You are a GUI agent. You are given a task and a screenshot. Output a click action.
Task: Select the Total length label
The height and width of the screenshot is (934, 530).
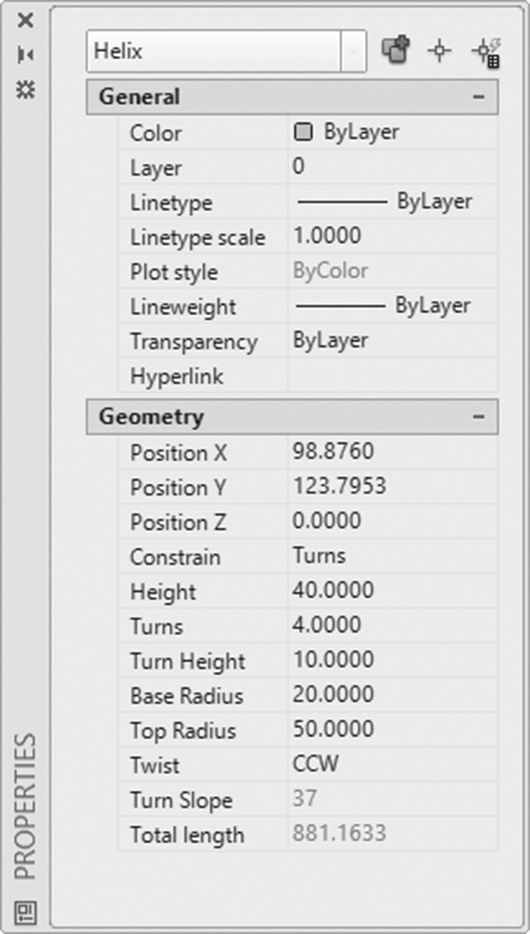(188, 835)
